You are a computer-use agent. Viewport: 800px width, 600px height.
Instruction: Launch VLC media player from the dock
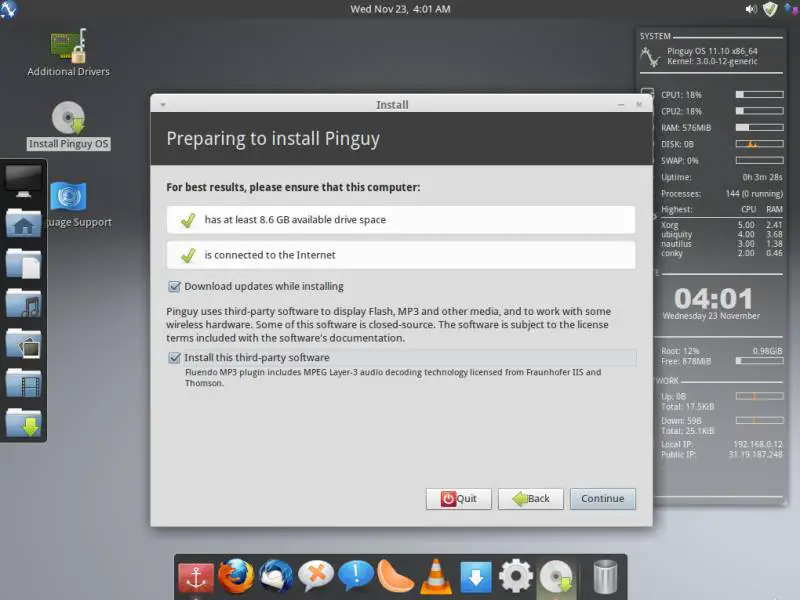point(436,577)
